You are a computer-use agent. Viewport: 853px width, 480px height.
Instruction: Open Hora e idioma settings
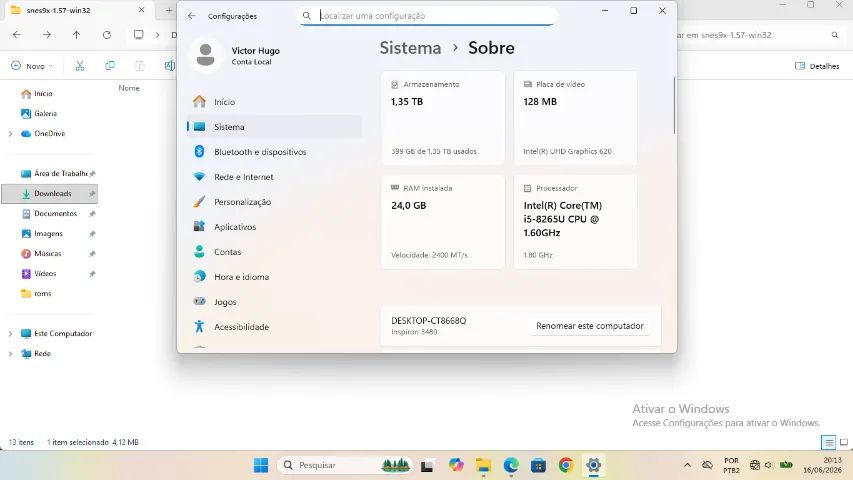click(274, 277)
